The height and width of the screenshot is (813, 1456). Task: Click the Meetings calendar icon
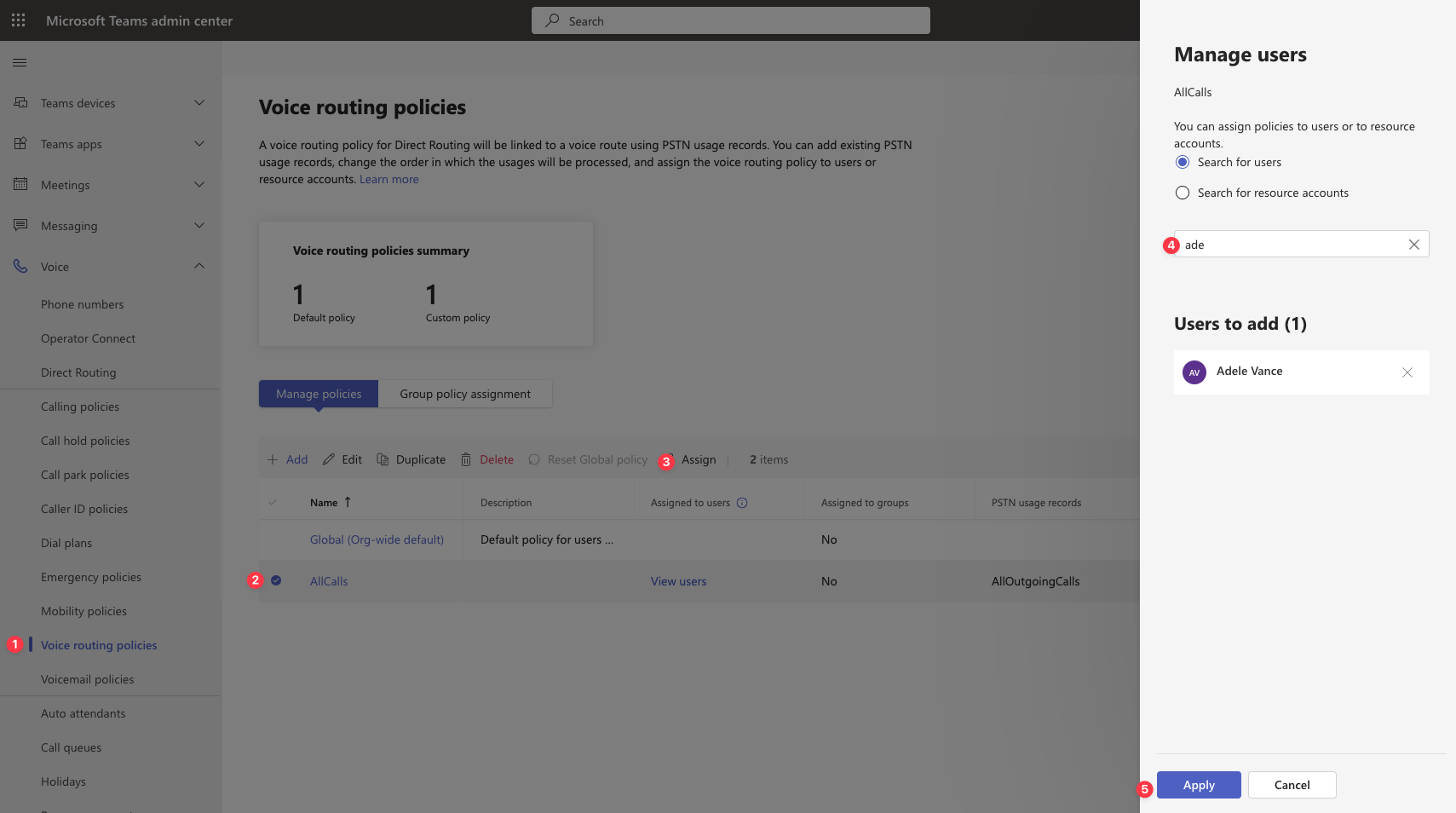pyautogui.click(x=20, y=184)
